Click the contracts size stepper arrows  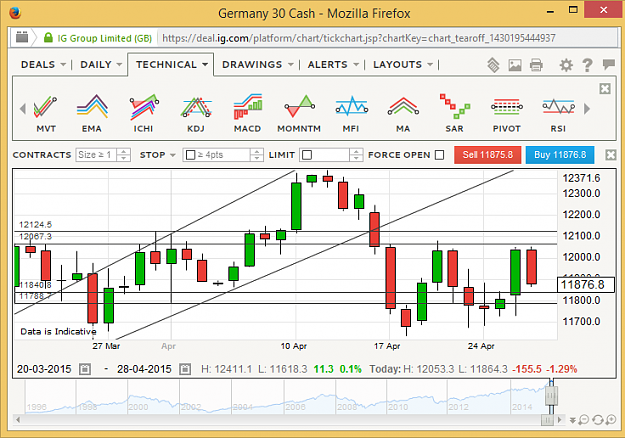(x=124, y=155)
